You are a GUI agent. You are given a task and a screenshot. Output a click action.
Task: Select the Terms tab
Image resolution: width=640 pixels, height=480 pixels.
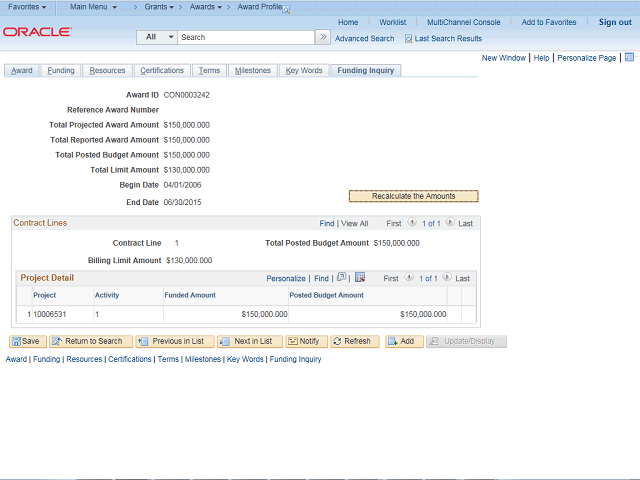209,70
